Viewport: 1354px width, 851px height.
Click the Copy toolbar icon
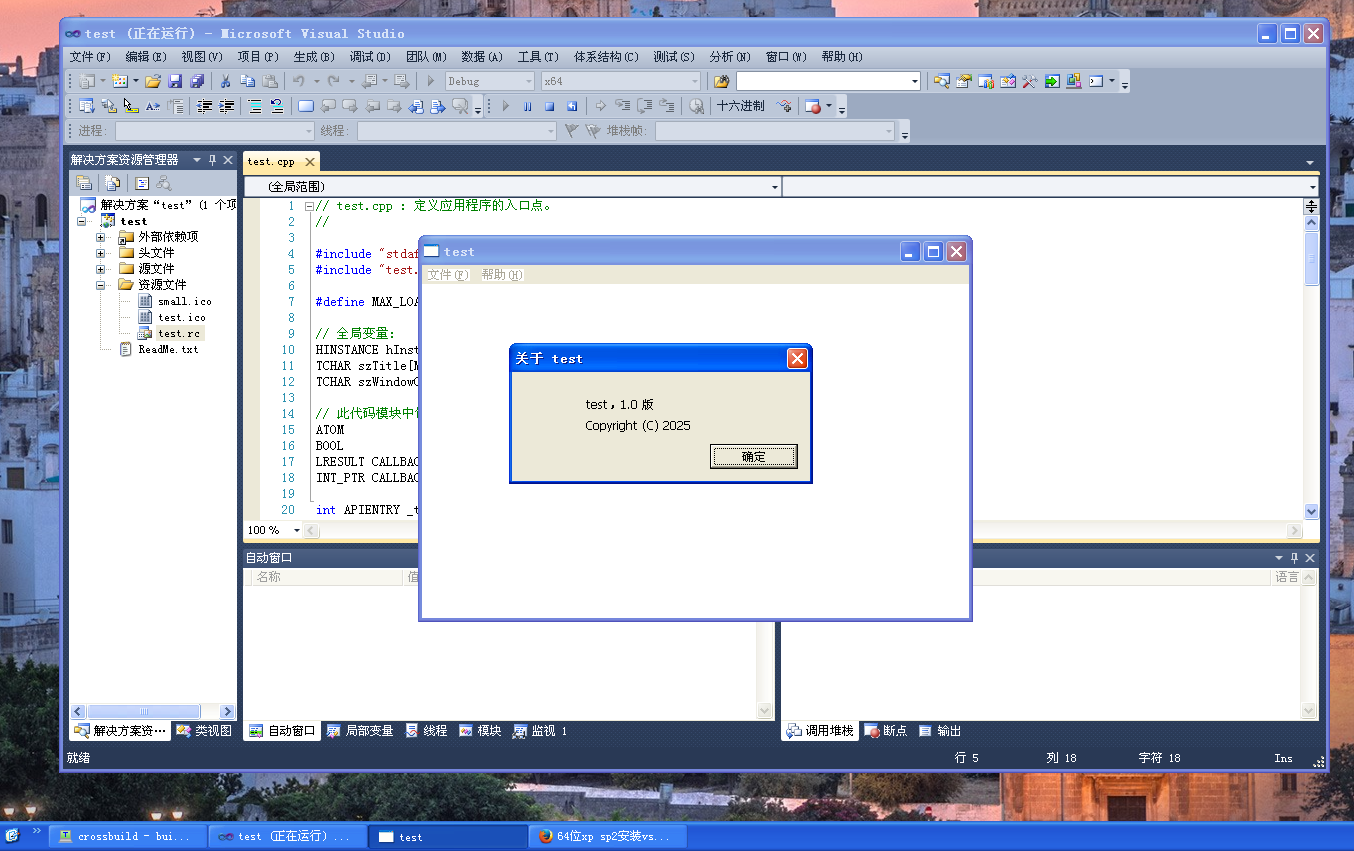[247, 81]
